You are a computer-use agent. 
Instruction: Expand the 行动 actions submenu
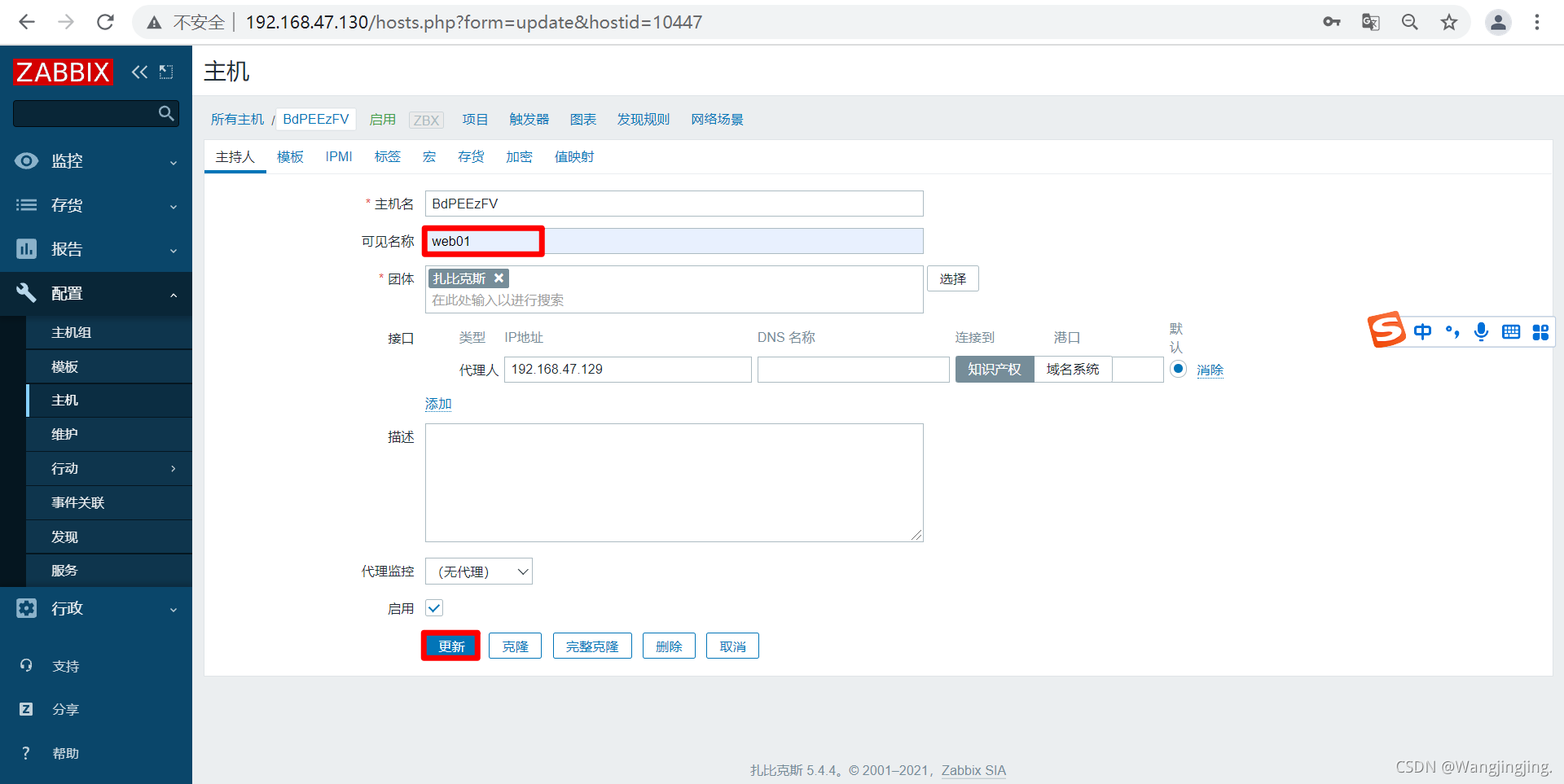[x=109, y=468]
